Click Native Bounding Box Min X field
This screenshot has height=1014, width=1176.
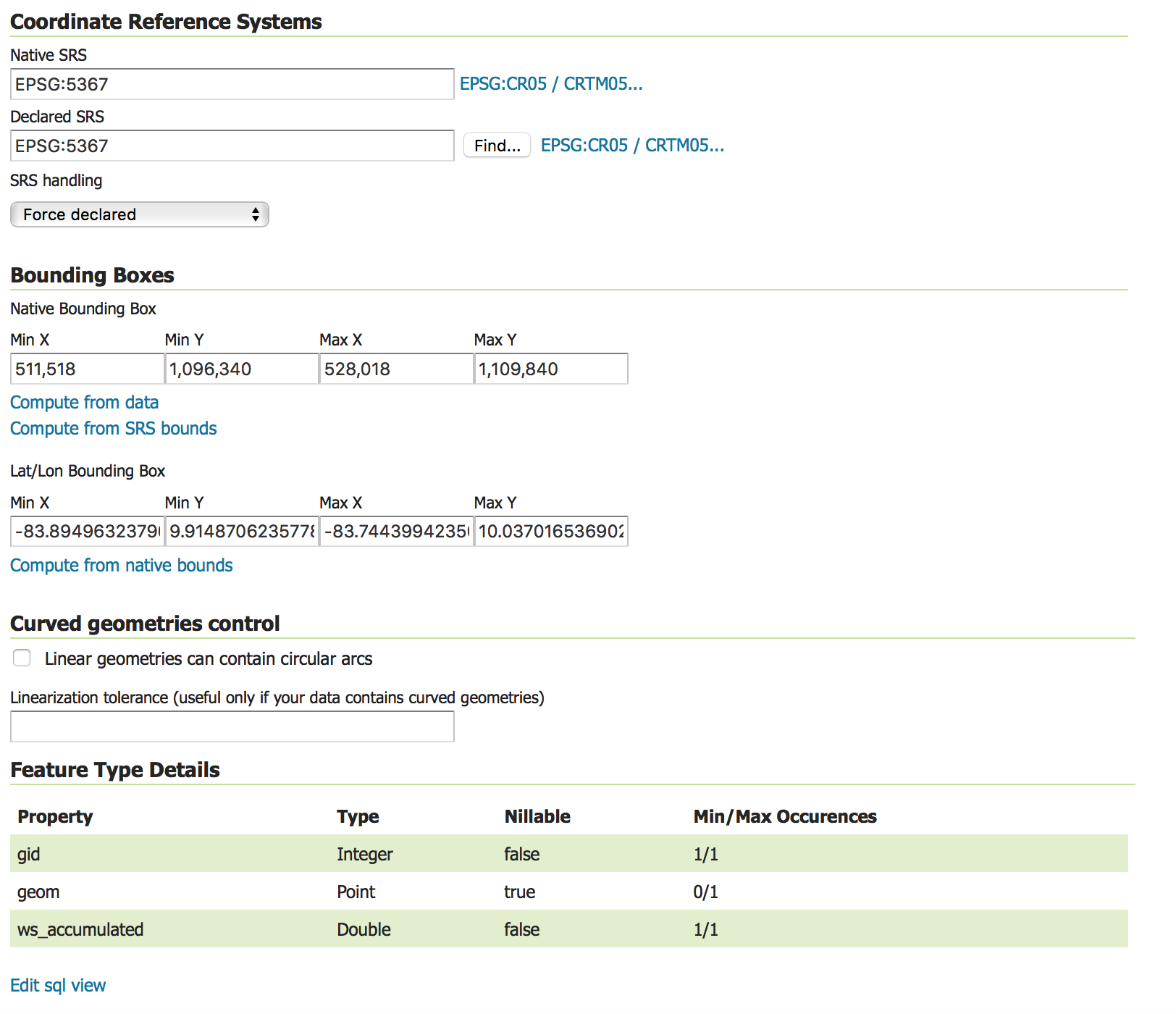click(x=87, y=369)
